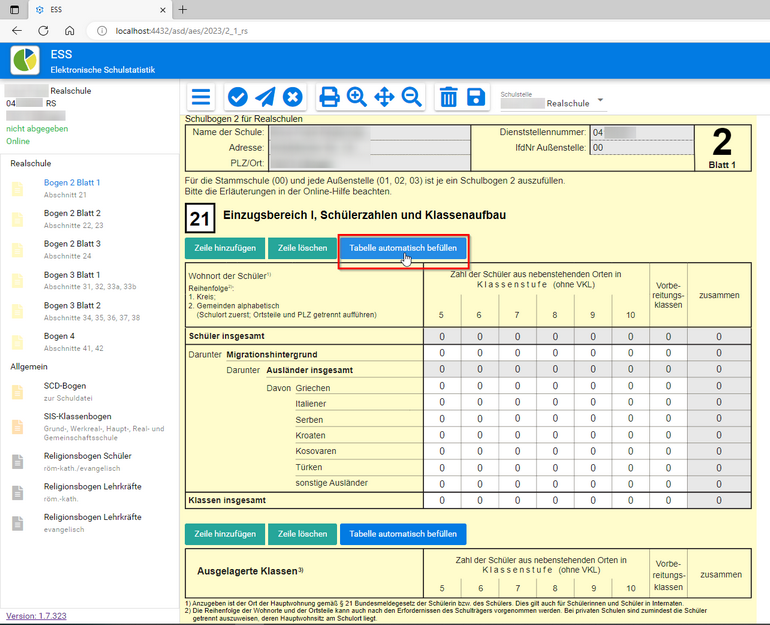Print the form with the printer icon
Screen dimensions: 770x625
coord(329,97)
